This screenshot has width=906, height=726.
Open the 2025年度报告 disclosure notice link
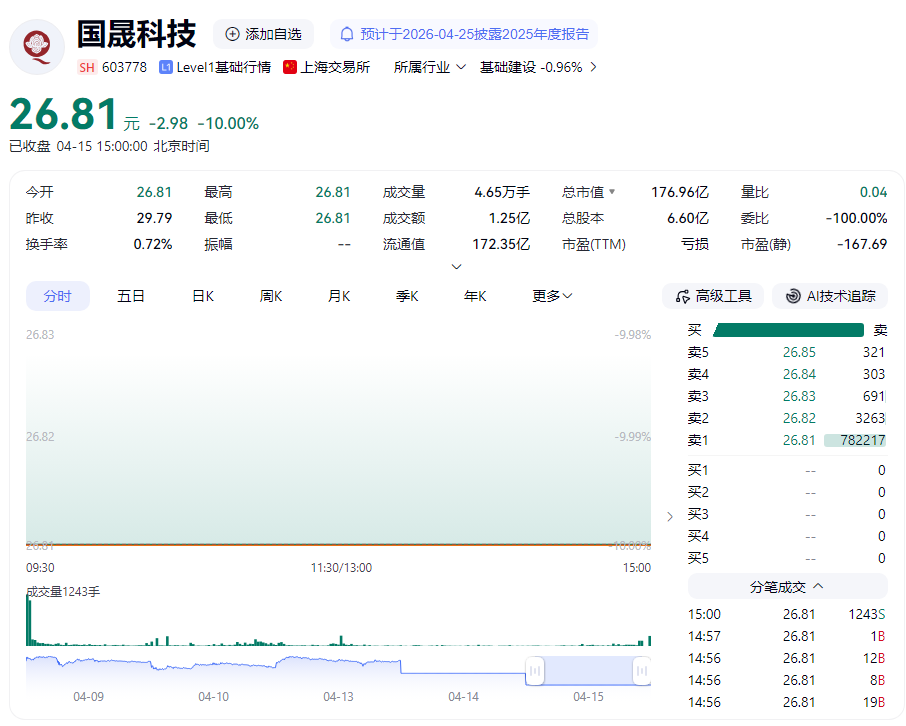[x=474, y=34]
